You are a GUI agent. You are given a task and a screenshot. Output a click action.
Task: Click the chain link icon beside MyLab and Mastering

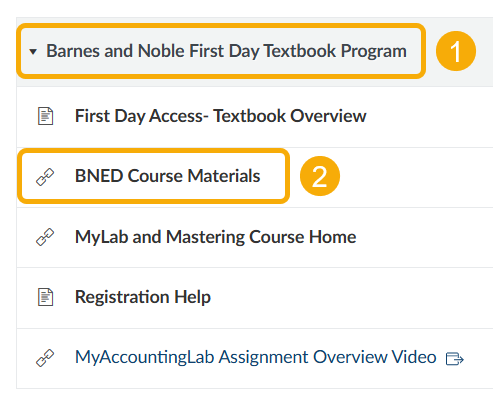tap(45, 237)
